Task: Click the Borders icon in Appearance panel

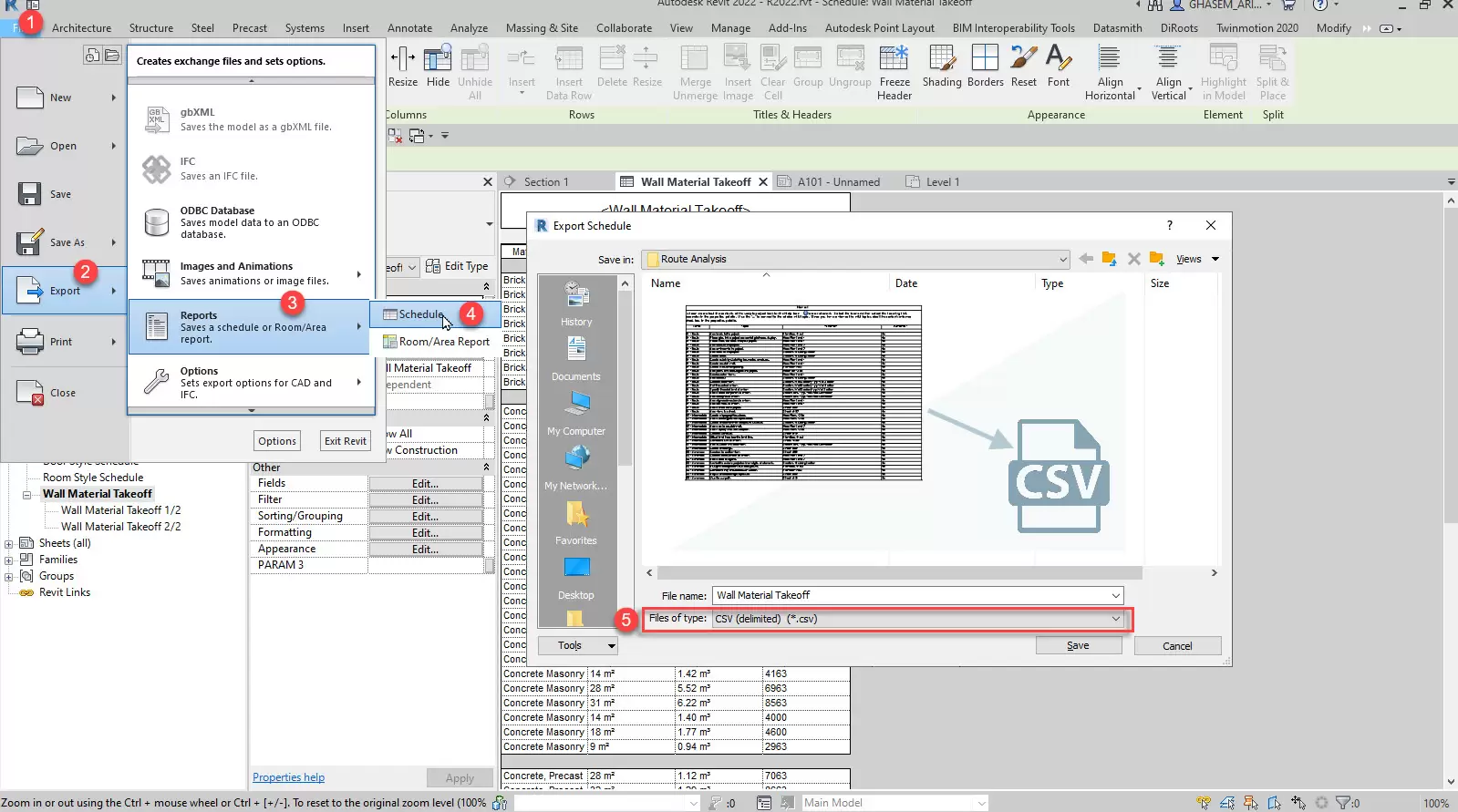Action: [985, 67]
